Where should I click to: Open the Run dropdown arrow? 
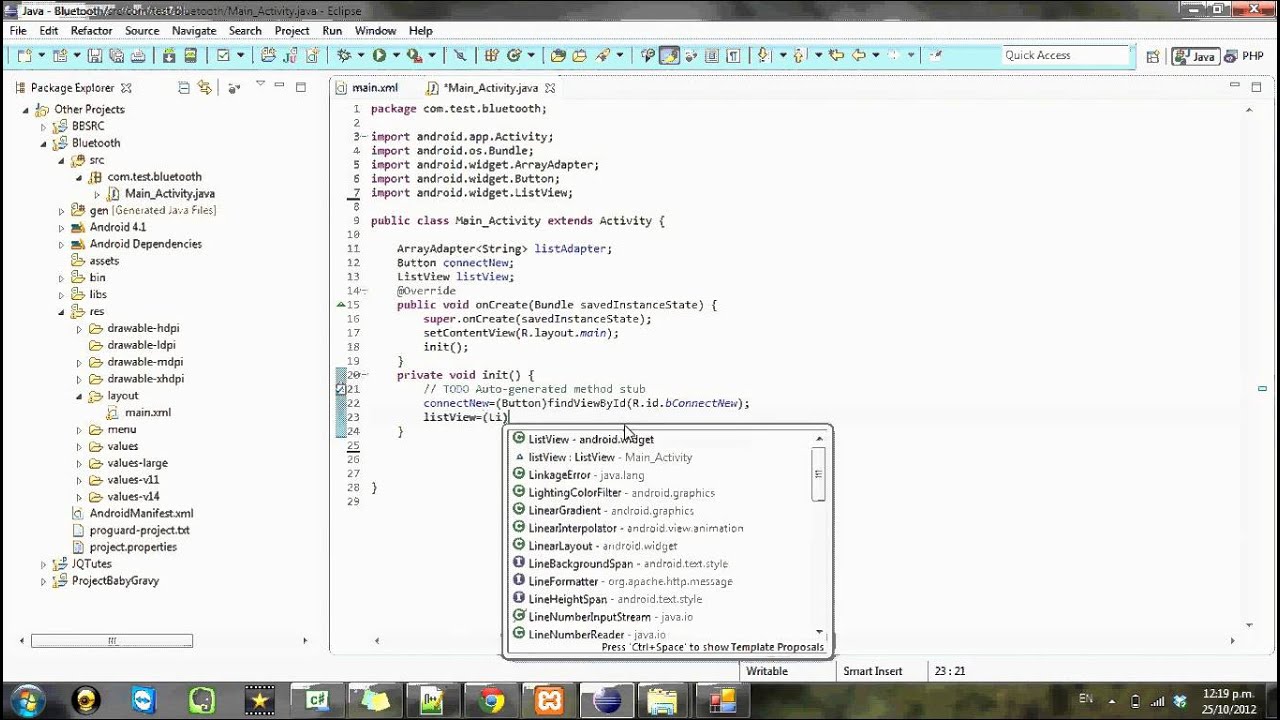[x=396, y=56]
